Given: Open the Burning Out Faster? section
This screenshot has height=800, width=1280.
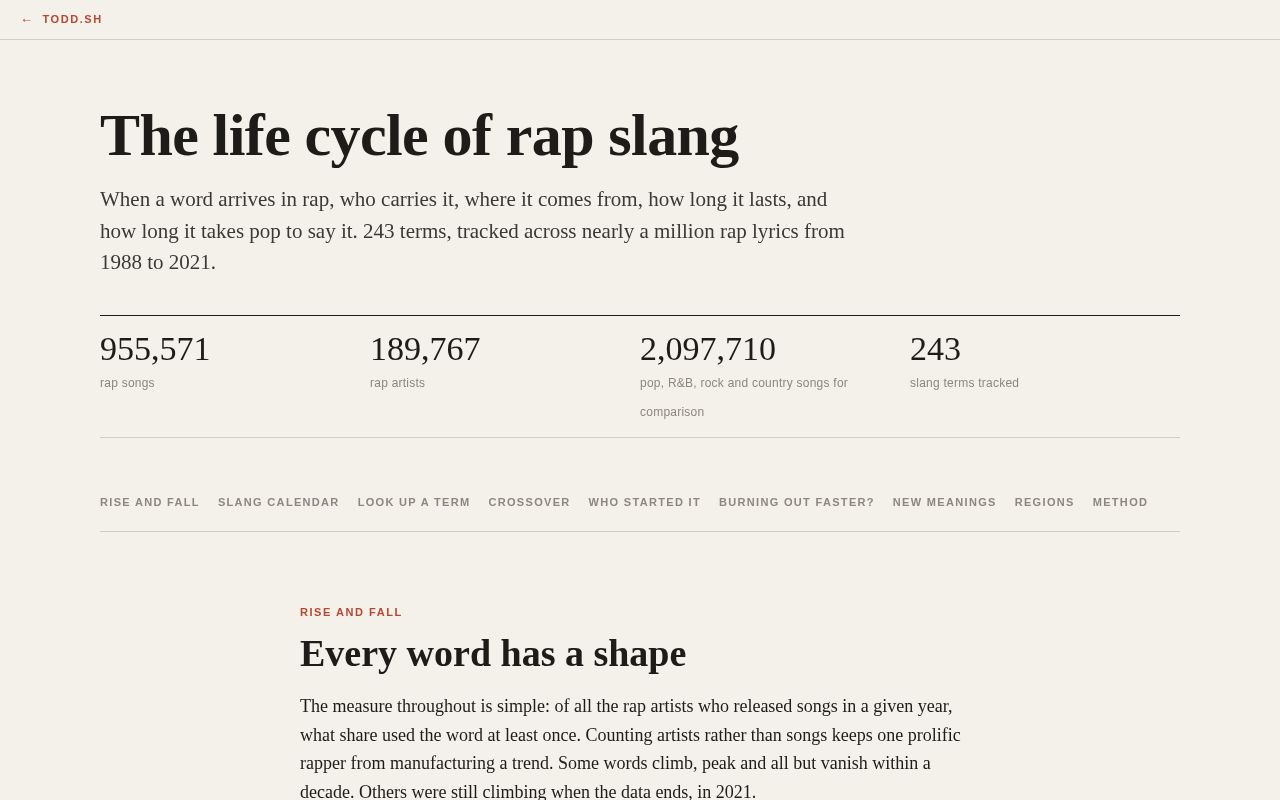Looking at the screenshot, I should (797, 502).
